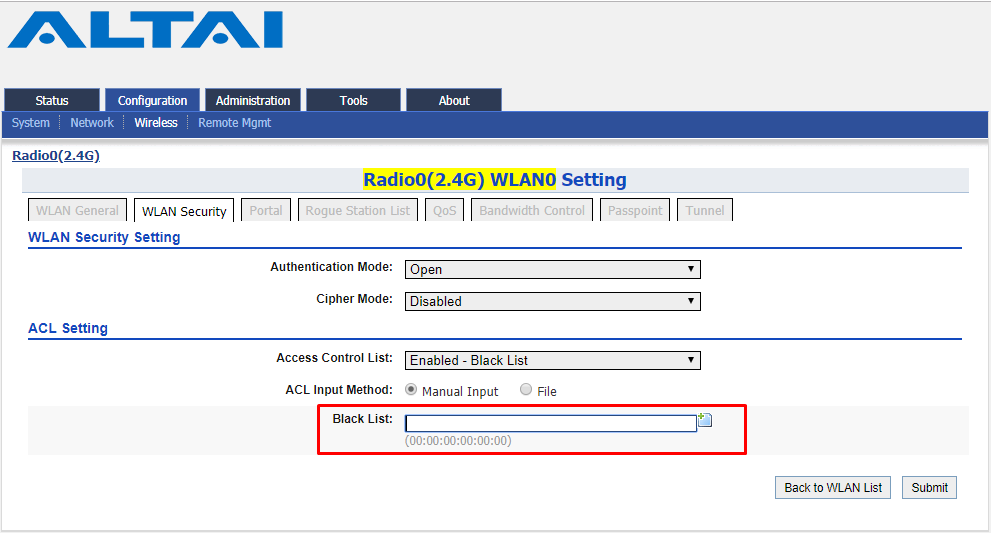Viewport: 991px width, 533px height.
Task: Switch to the Bandwidth Control tab
Action: point(532,211)
